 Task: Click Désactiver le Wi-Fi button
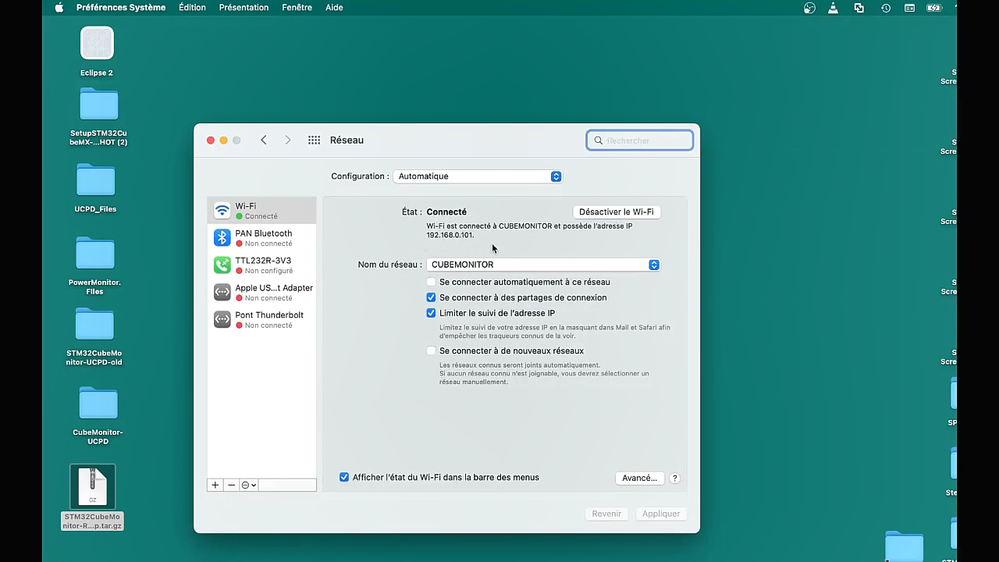coord(616,212)
